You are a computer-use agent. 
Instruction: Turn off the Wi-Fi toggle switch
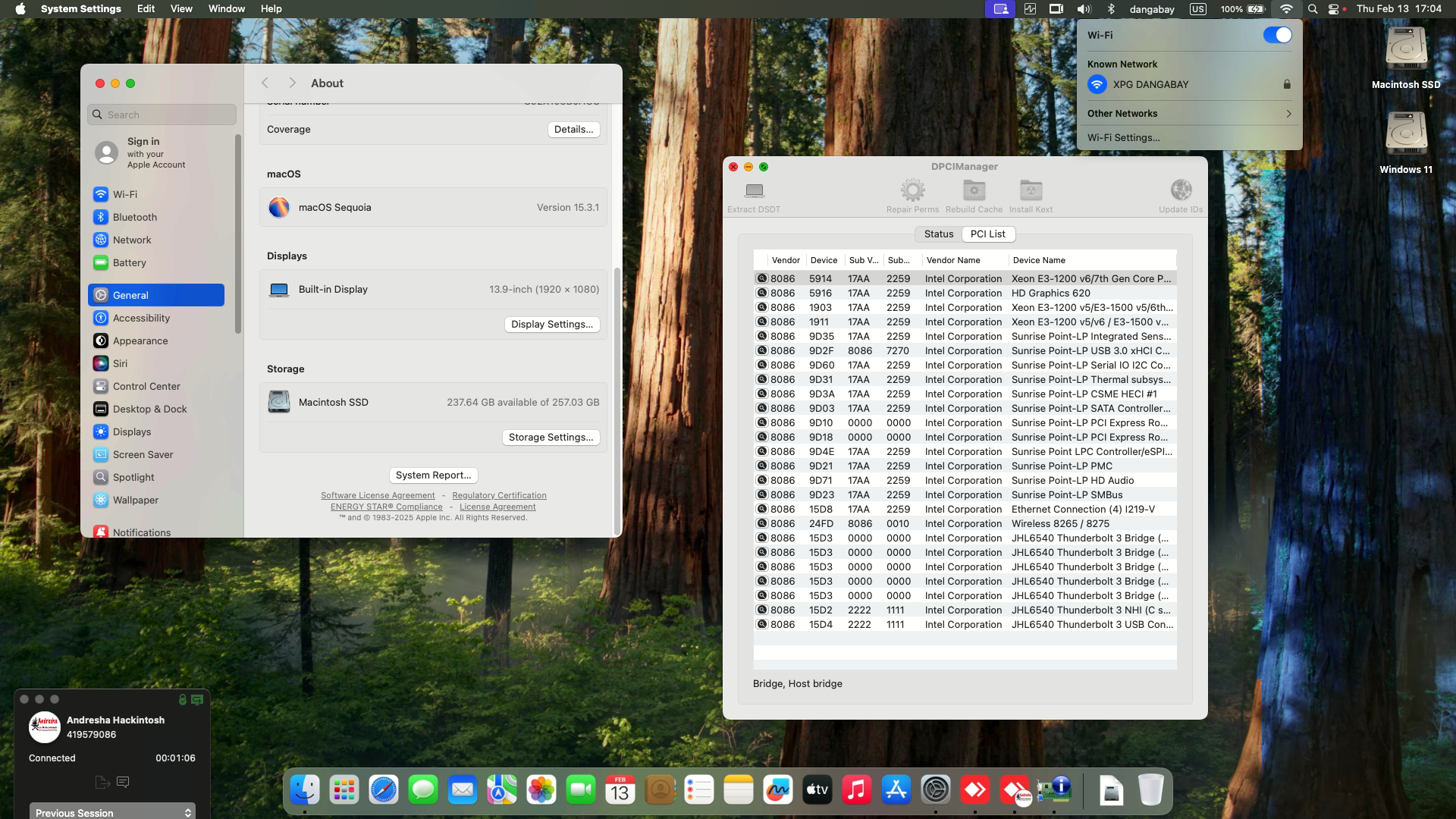pos(1277,35)
